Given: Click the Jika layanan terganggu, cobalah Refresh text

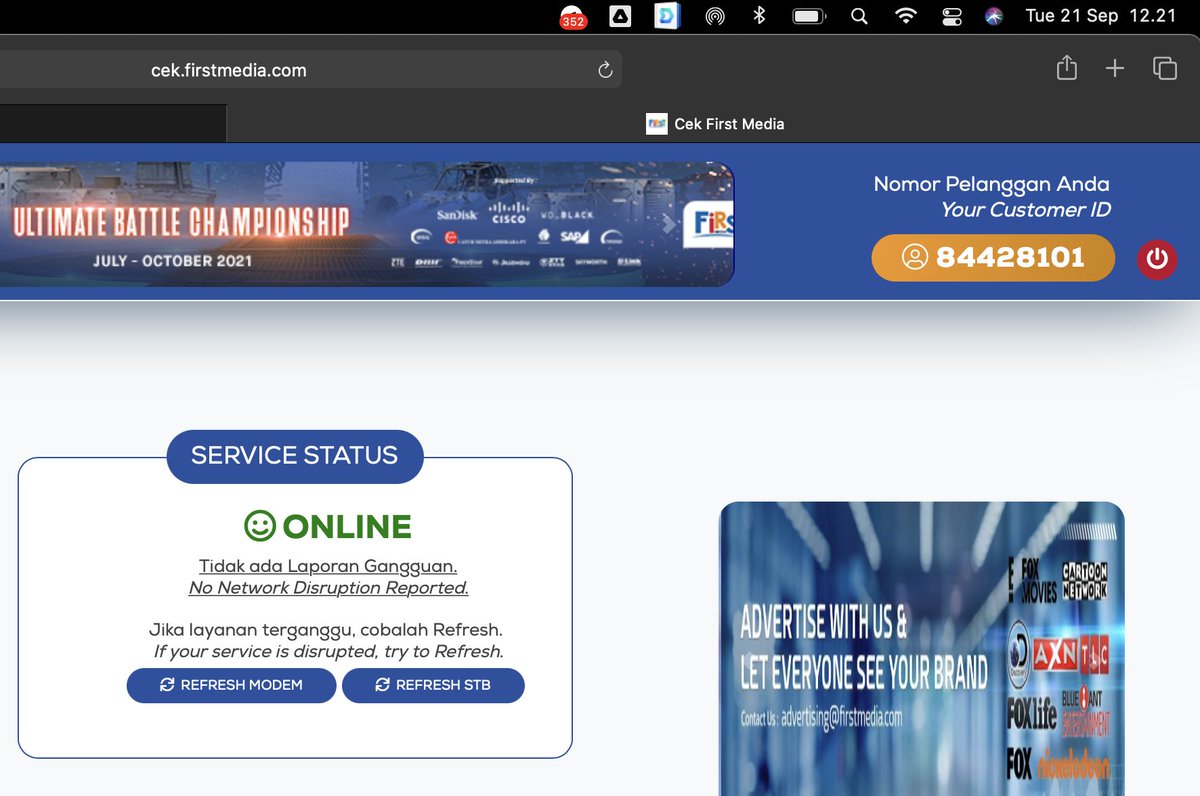Looking at the screenshot, I should (x=326, y=630).
